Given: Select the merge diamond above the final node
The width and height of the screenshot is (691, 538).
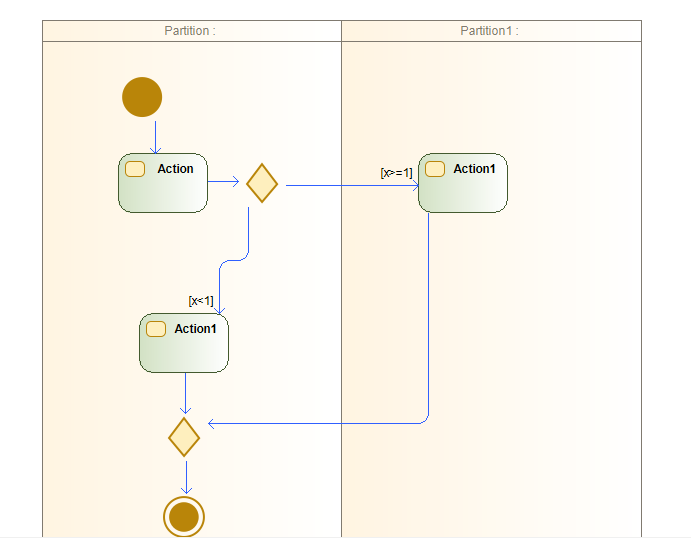Looking at the screenshot, I should pos(184,437).
